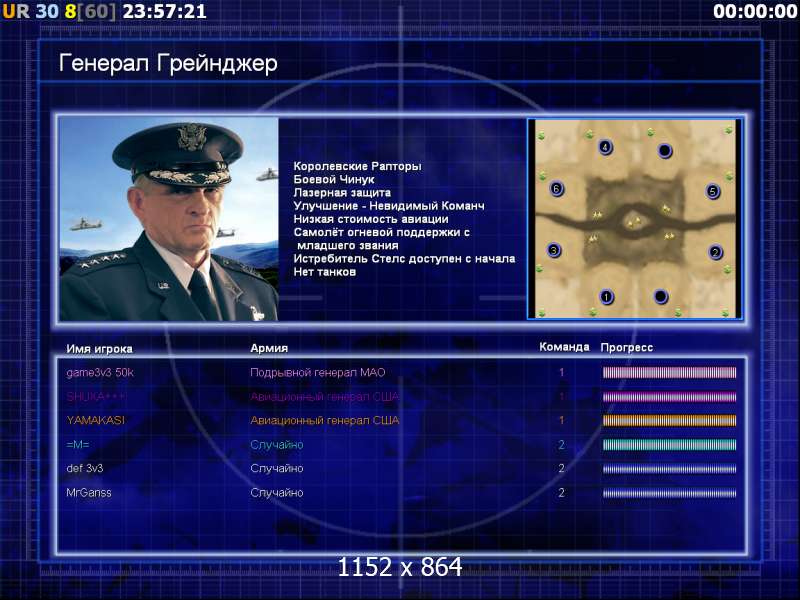Click the title 'Генерал Грейнджер'
Screen dimensions: 800x600
[168, 64]
